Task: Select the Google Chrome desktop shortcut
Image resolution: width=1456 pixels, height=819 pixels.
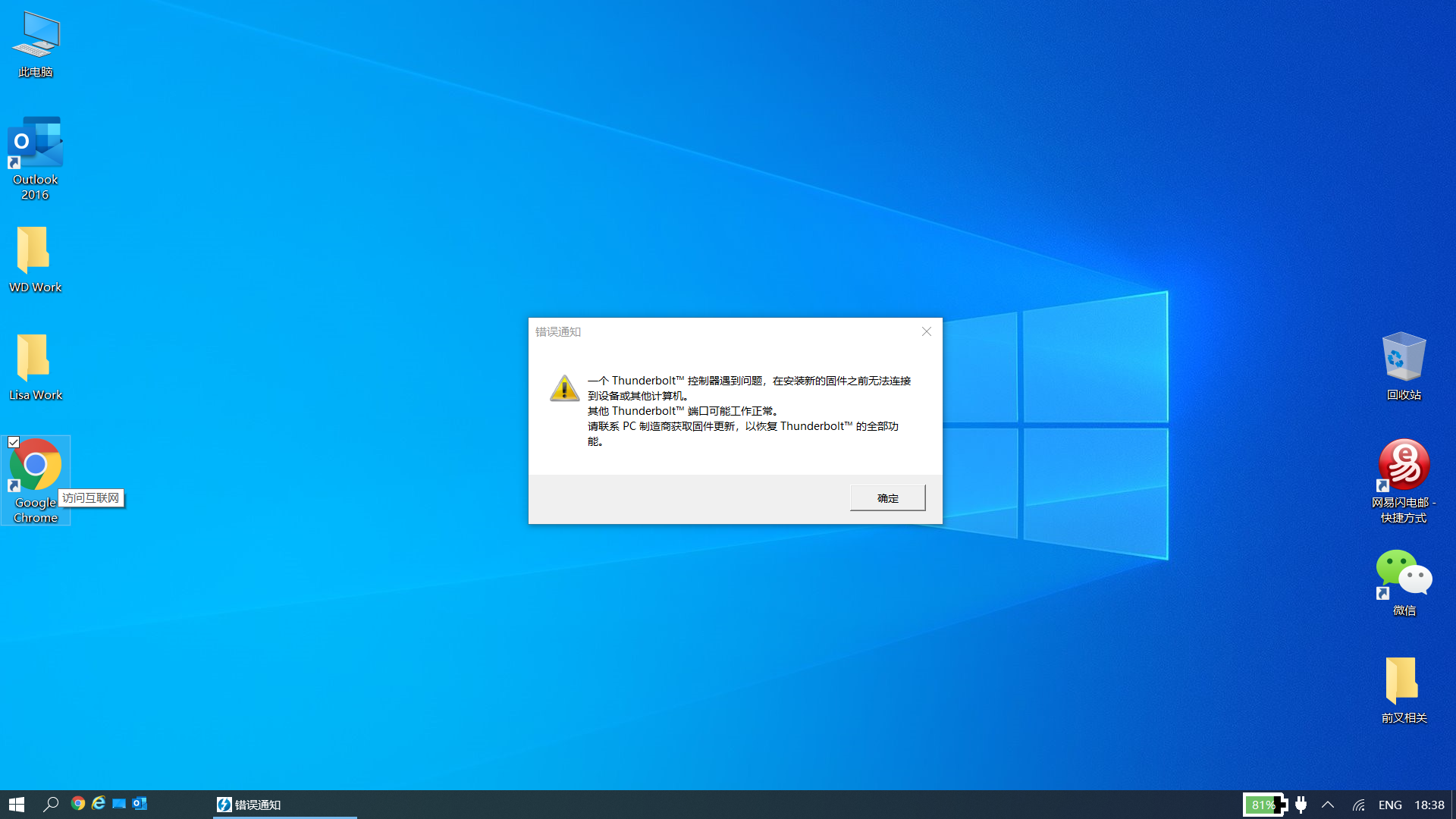Action: [x=36, y=480]
